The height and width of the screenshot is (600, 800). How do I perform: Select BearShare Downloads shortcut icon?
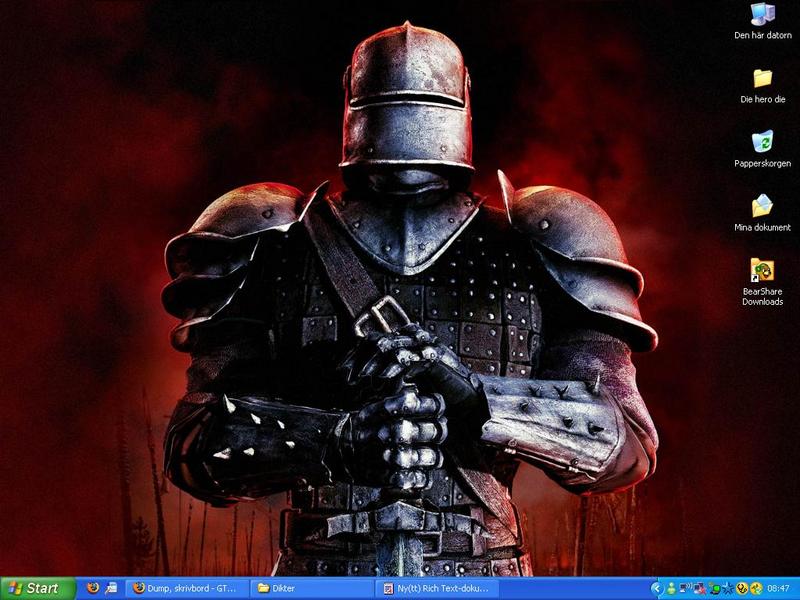[762, 270]
